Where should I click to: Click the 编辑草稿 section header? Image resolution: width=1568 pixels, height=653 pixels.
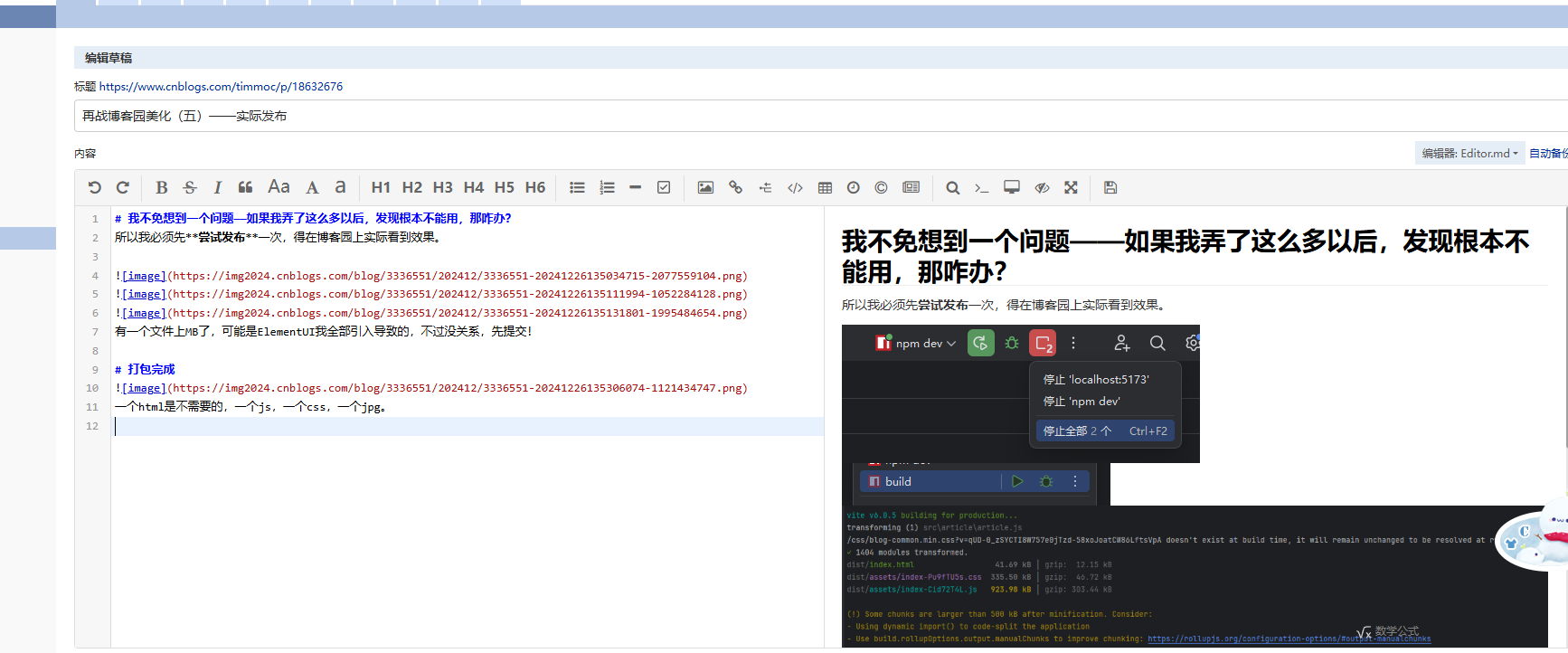point(109,58)
